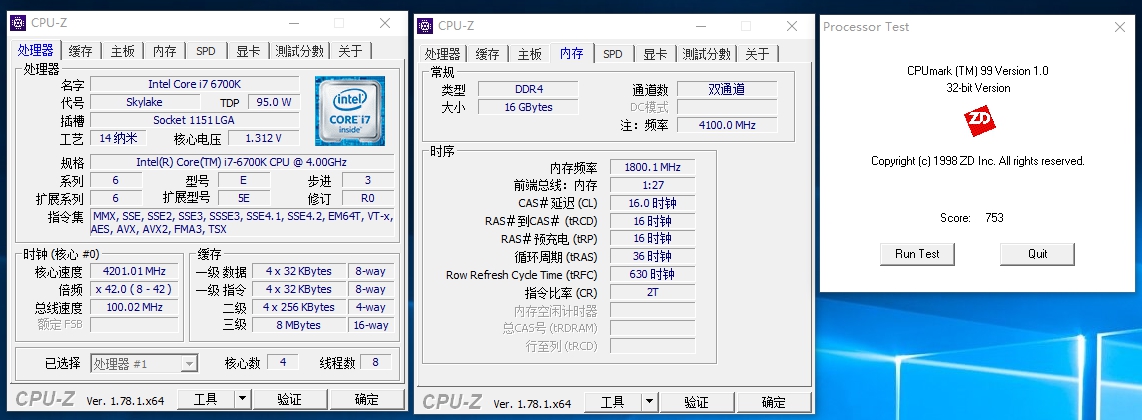Click the red ZD logo in Processor Test
This screenshot has width=1142, height=420.
[x=978, y=121]
